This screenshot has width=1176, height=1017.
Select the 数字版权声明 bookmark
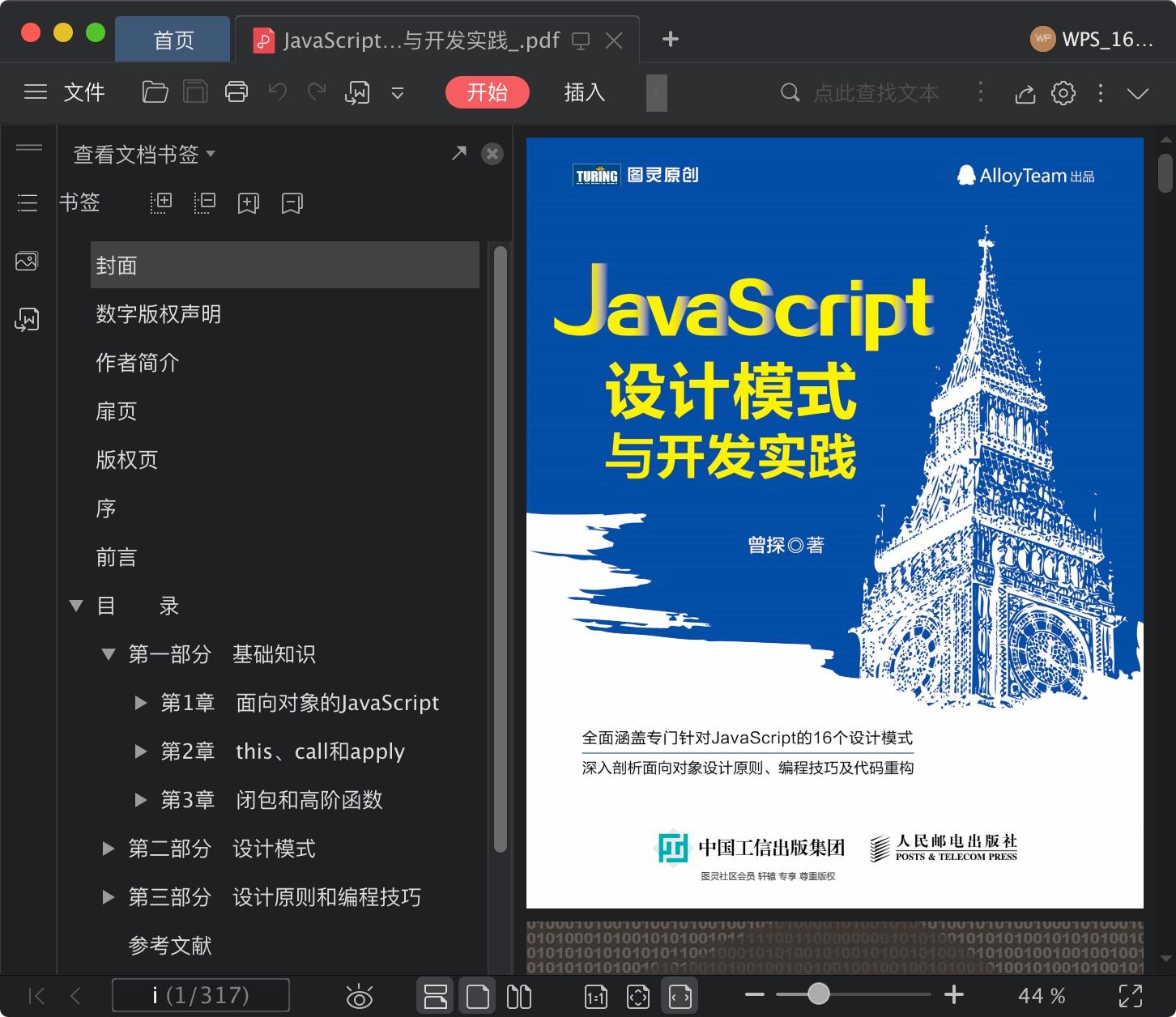[159, 314]
